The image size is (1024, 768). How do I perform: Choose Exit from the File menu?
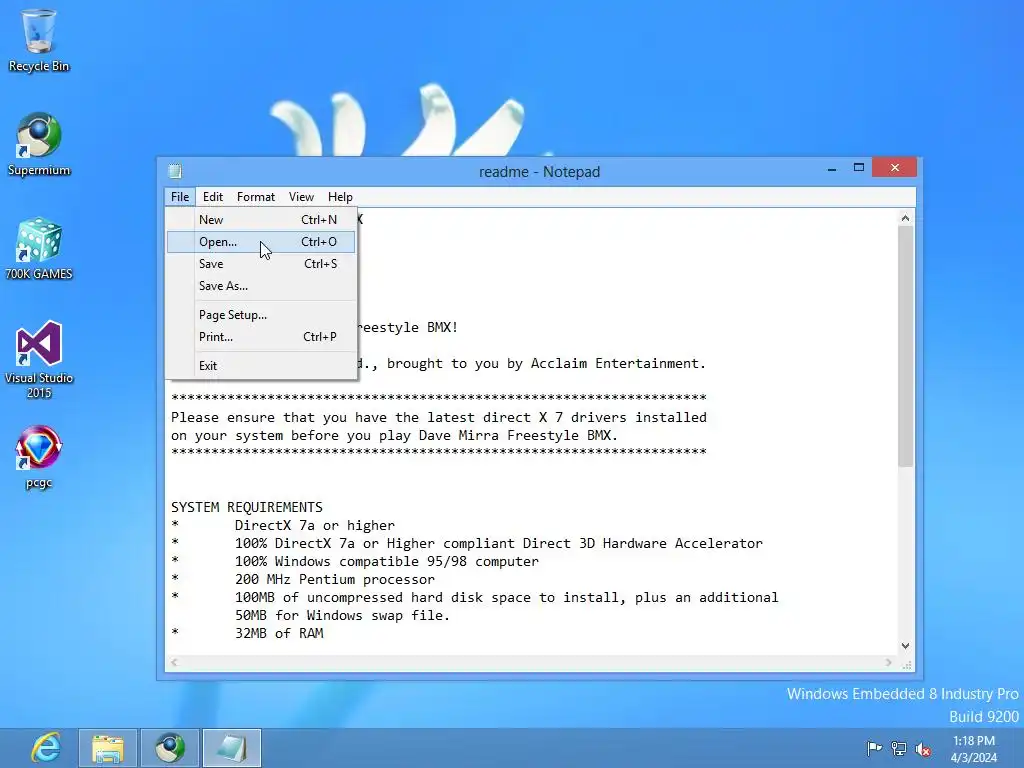point(261,366)
